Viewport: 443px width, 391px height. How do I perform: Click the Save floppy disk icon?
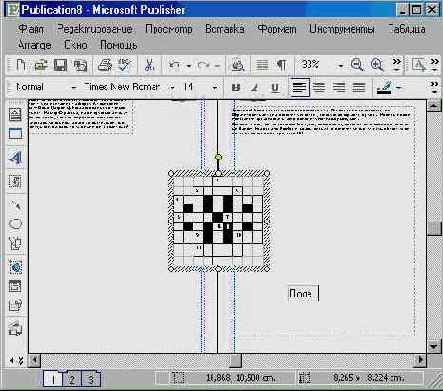pos(60,65)
